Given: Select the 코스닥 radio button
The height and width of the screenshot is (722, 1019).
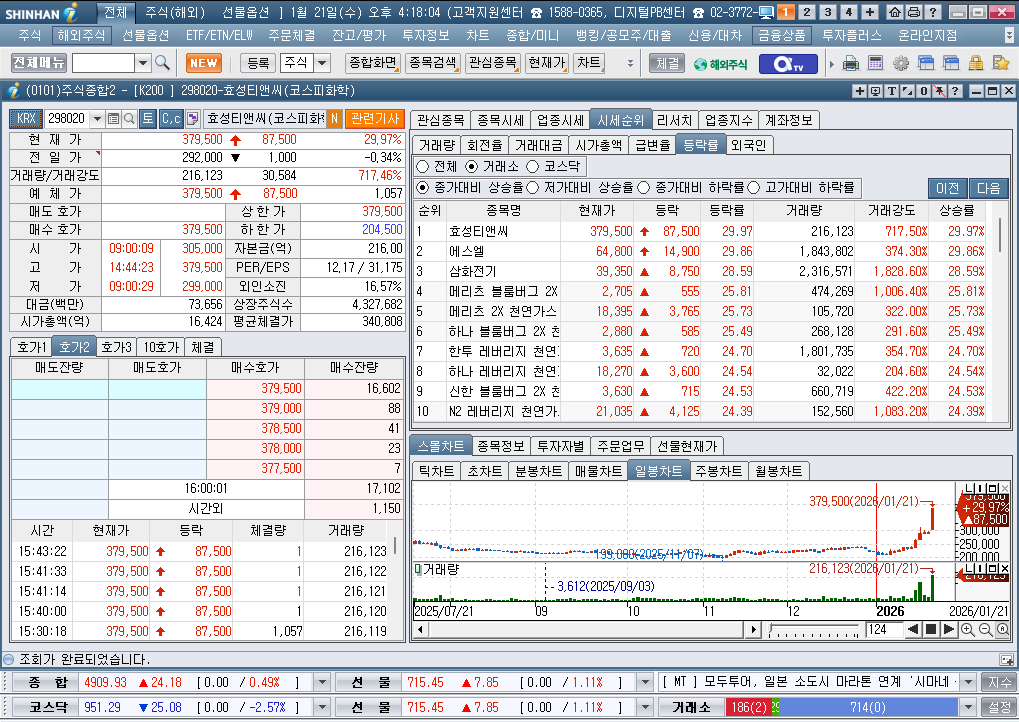Looking at the screenshot, I should [533, 166].
